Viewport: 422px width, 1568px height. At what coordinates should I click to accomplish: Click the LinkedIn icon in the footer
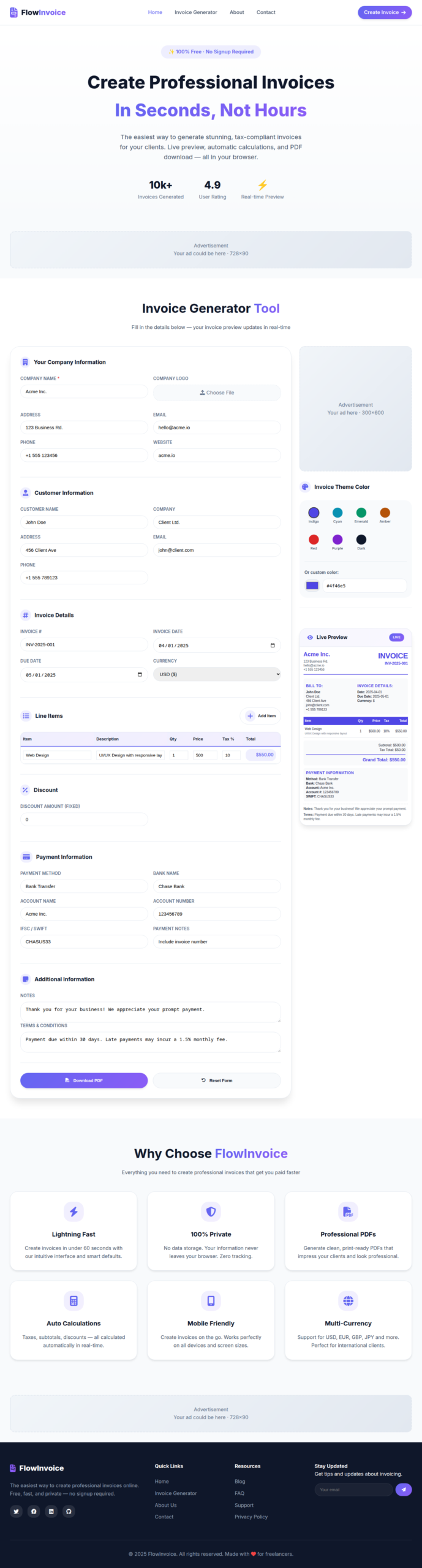tap(51, 1511)
